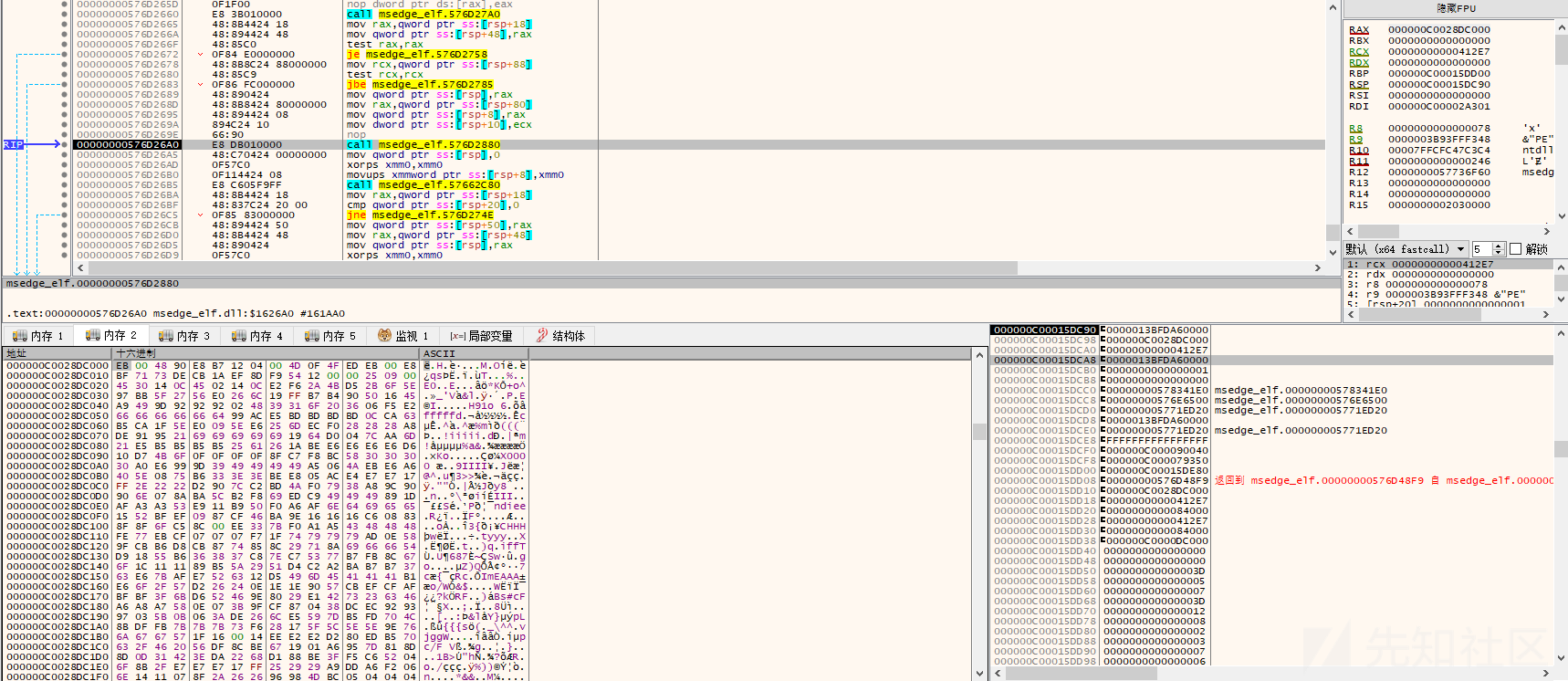Viewport: 1568px width, 681px height.
Task: Click the disassembly horizontal scrollbar right arrow
Action: click(1318, 267)
